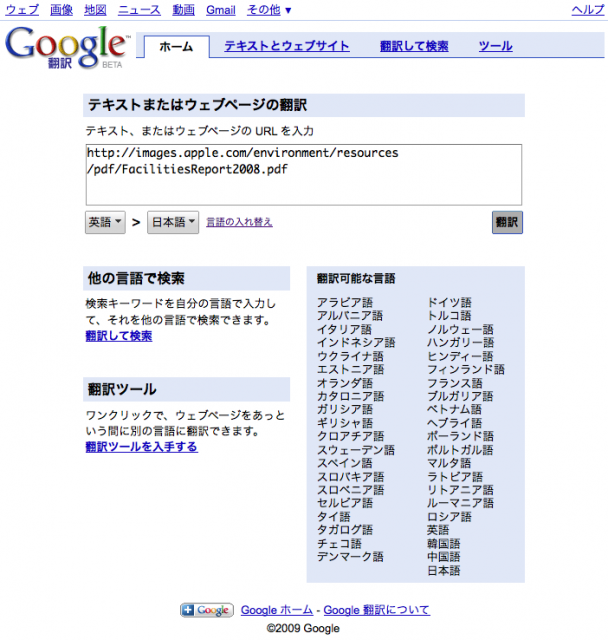608x640 pixels.
Task: Click ポルトガル語 in the language list
Action: click(460, 450)
